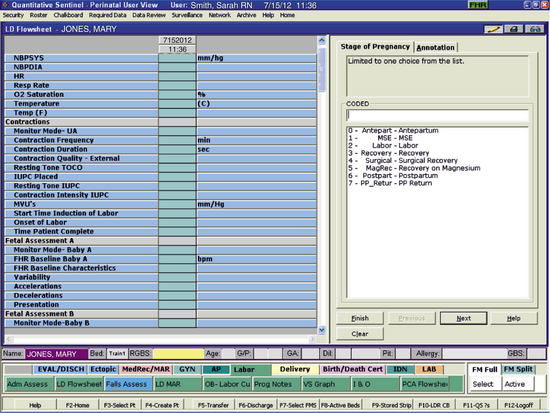Click the FHR Baseline Baby A value cell

point(177,259)
